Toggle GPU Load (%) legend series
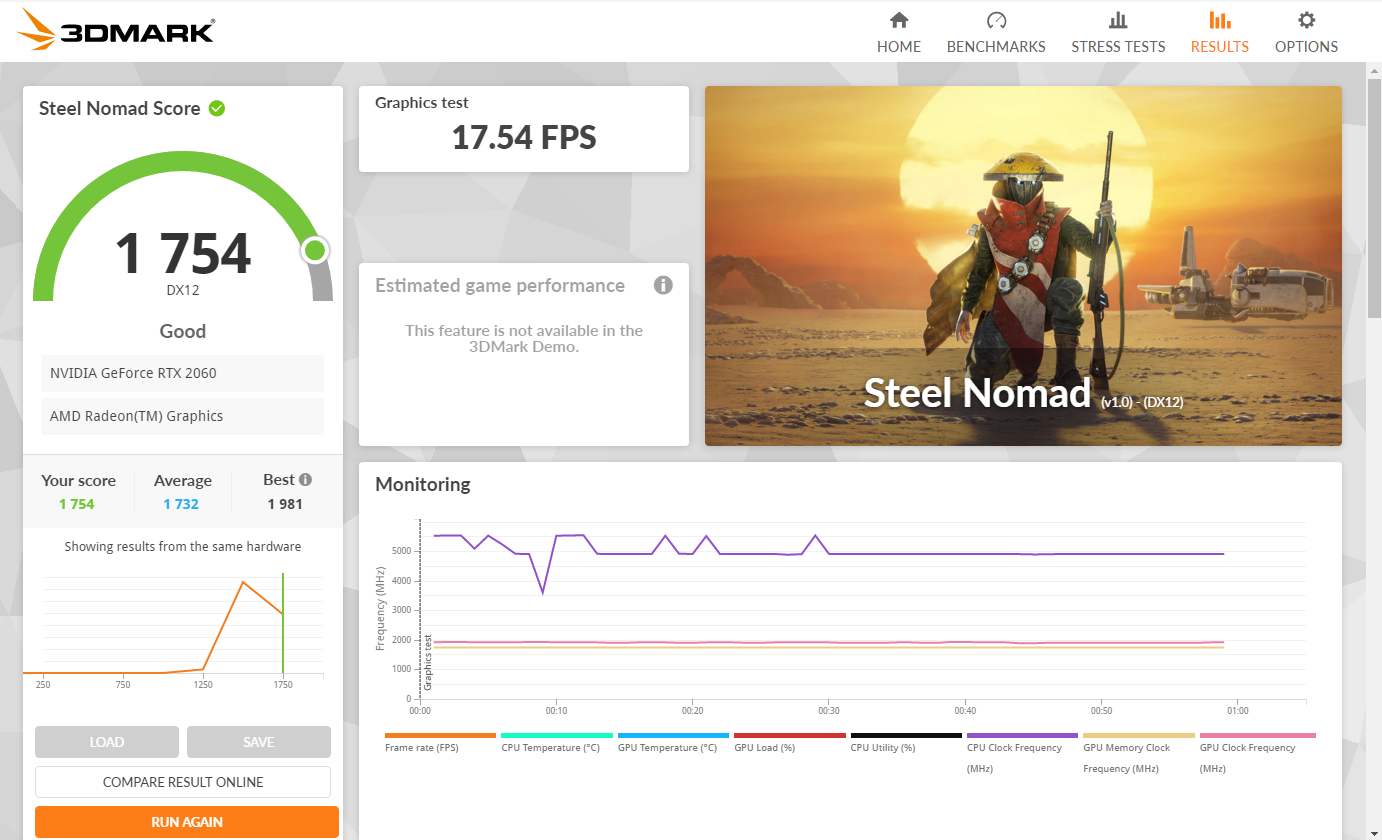 pos(790,742)
